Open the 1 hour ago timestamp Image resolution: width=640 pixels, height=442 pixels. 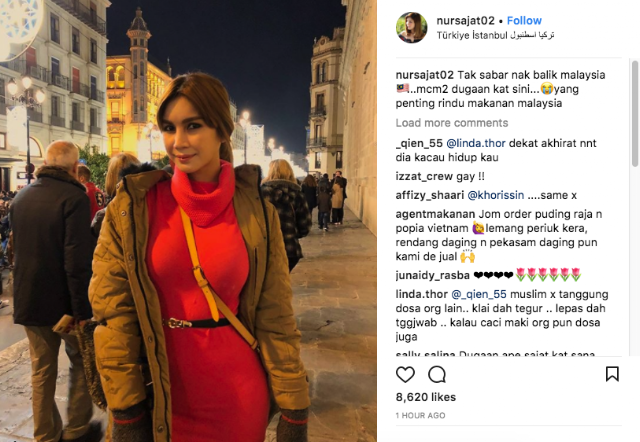(420, 415)
